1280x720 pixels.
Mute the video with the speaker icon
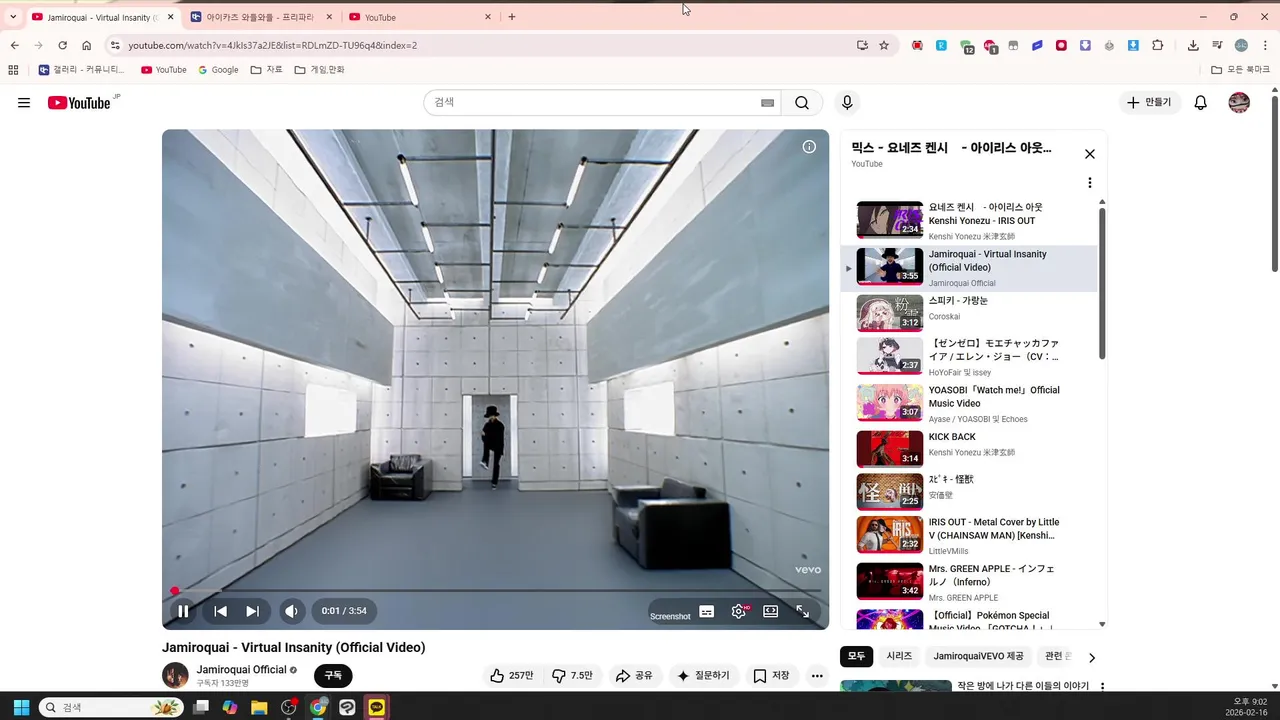[291, 611]
